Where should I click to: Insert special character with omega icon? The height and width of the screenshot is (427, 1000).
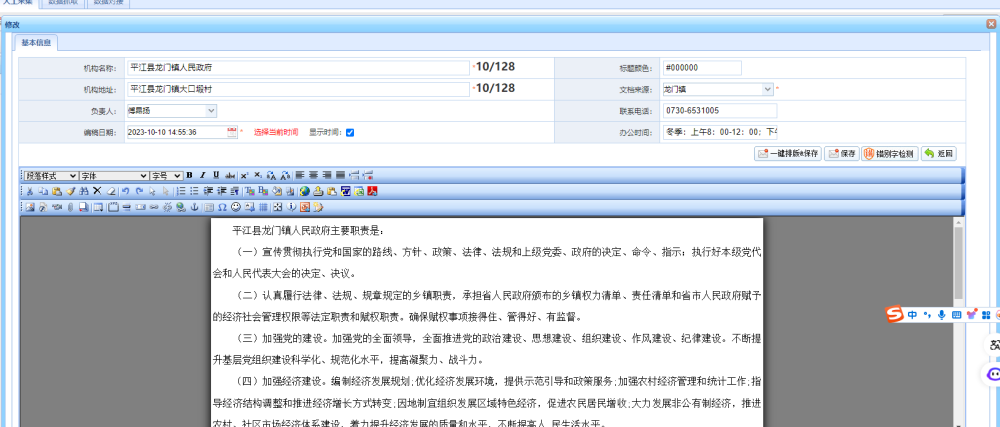click(222, 207)
